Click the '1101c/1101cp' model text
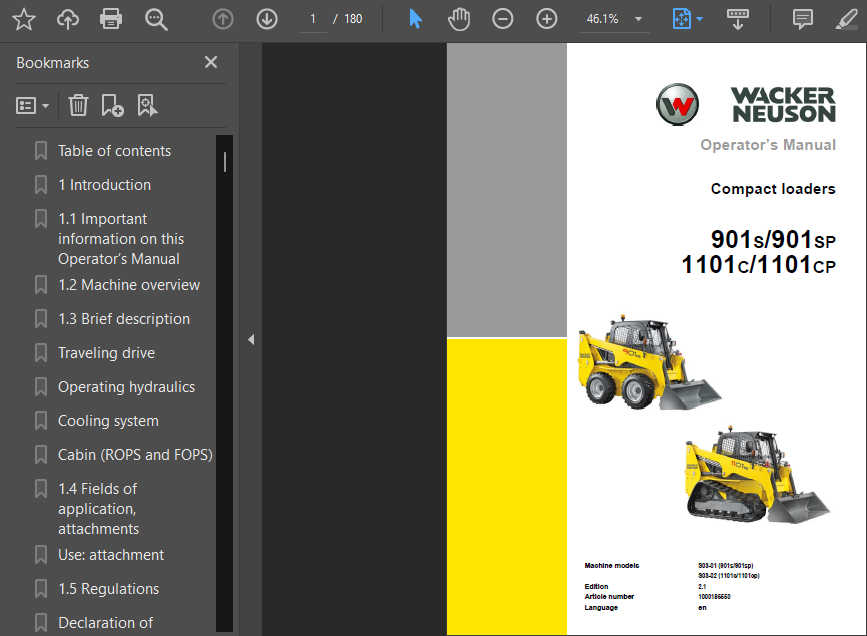The width and height of the screenshot is (867, 636). point(758,264)
